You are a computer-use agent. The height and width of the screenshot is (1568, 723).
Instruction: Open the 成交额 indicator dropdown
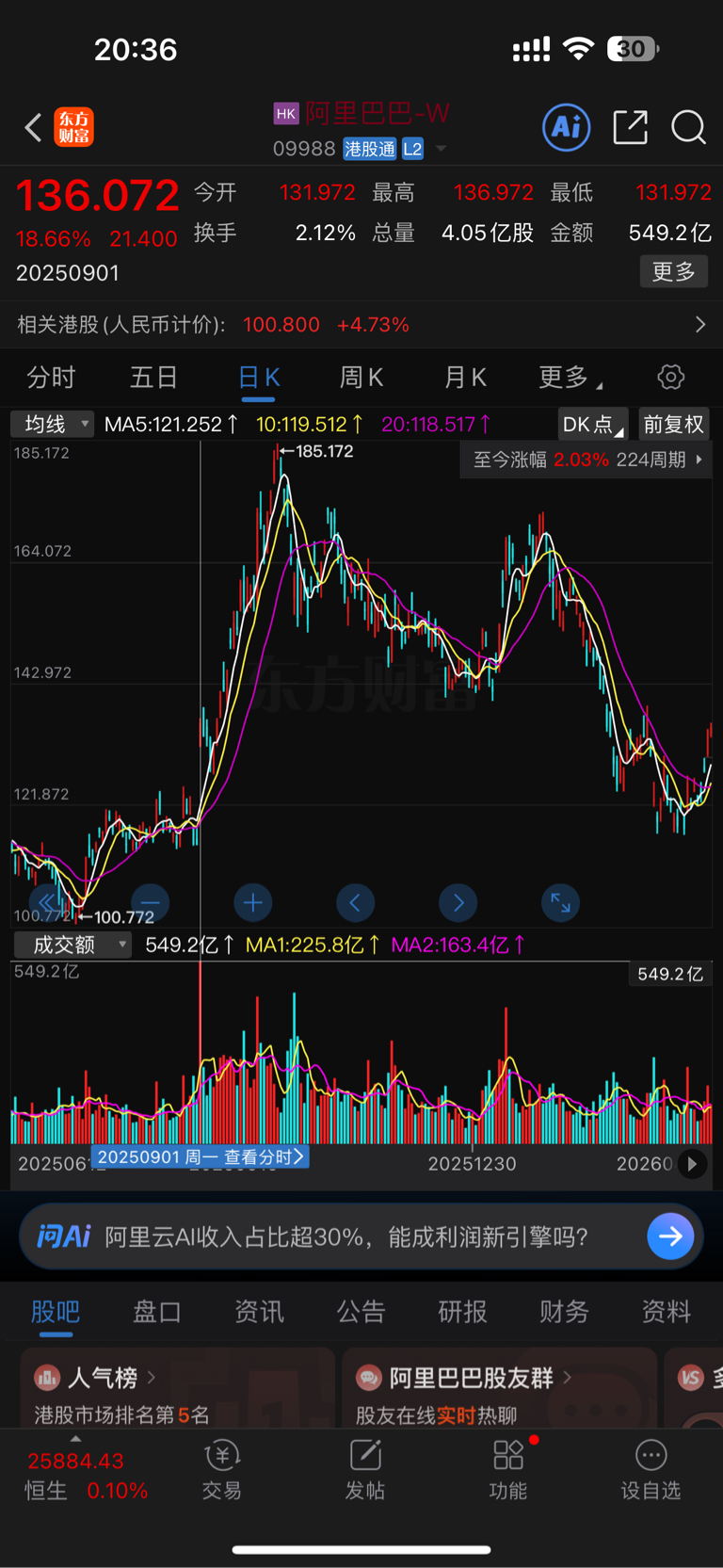(x=72, y=945)
